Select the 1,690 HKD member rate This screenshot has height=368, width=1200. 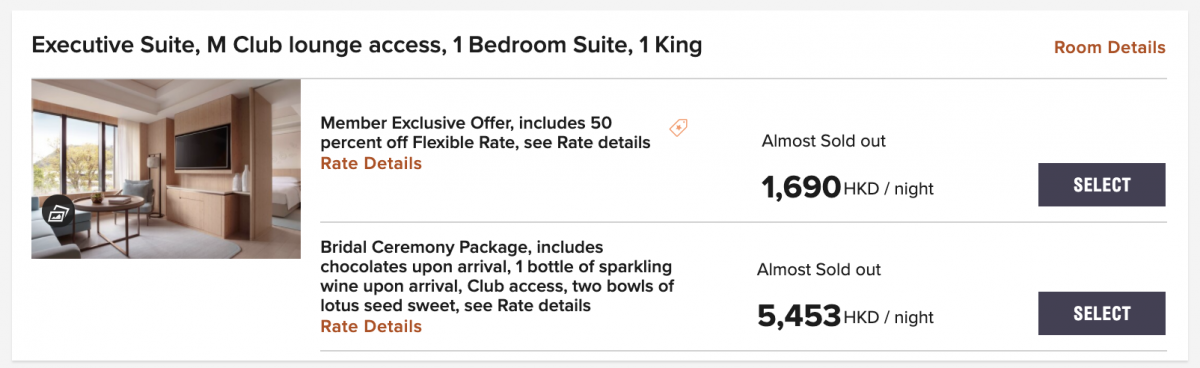point(1102,185)
